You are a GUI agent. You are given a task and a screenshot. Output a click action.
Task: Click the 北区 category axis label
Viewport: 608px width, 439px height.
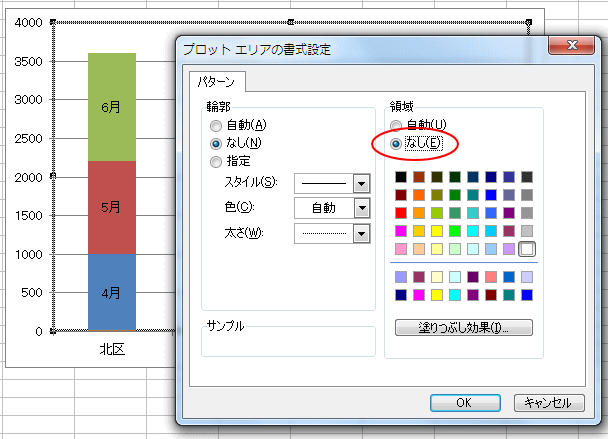(x=112, y=349)
